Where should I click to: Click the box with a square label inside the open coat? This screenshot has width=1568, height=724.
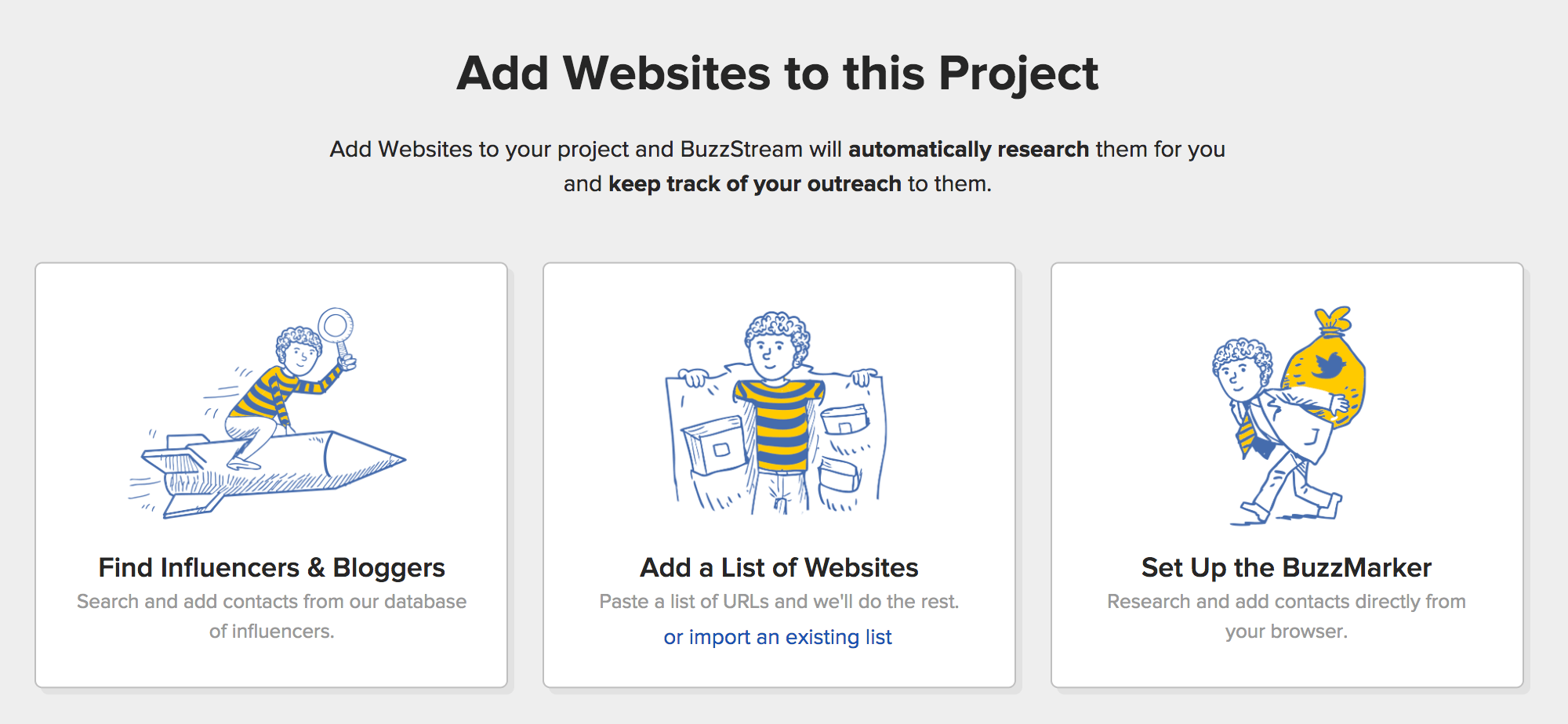point(715,445)
